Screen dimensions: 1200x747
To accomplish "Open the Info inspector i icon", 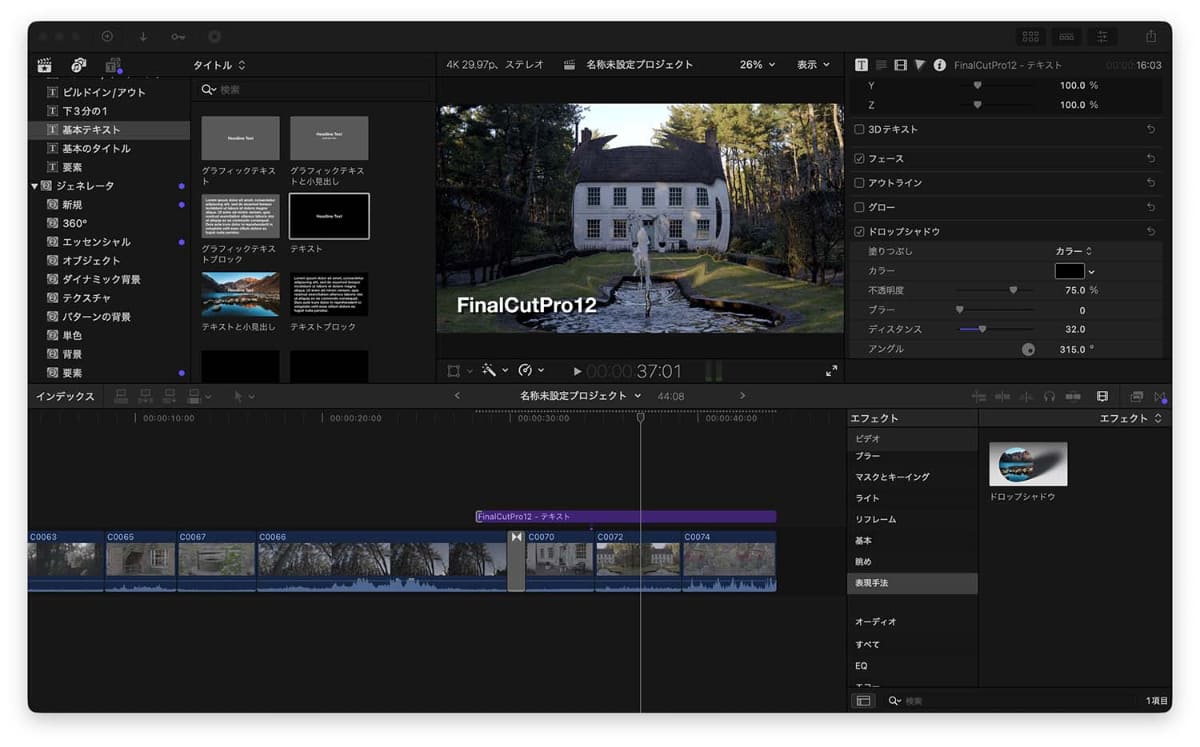I will tap(940, 65).
